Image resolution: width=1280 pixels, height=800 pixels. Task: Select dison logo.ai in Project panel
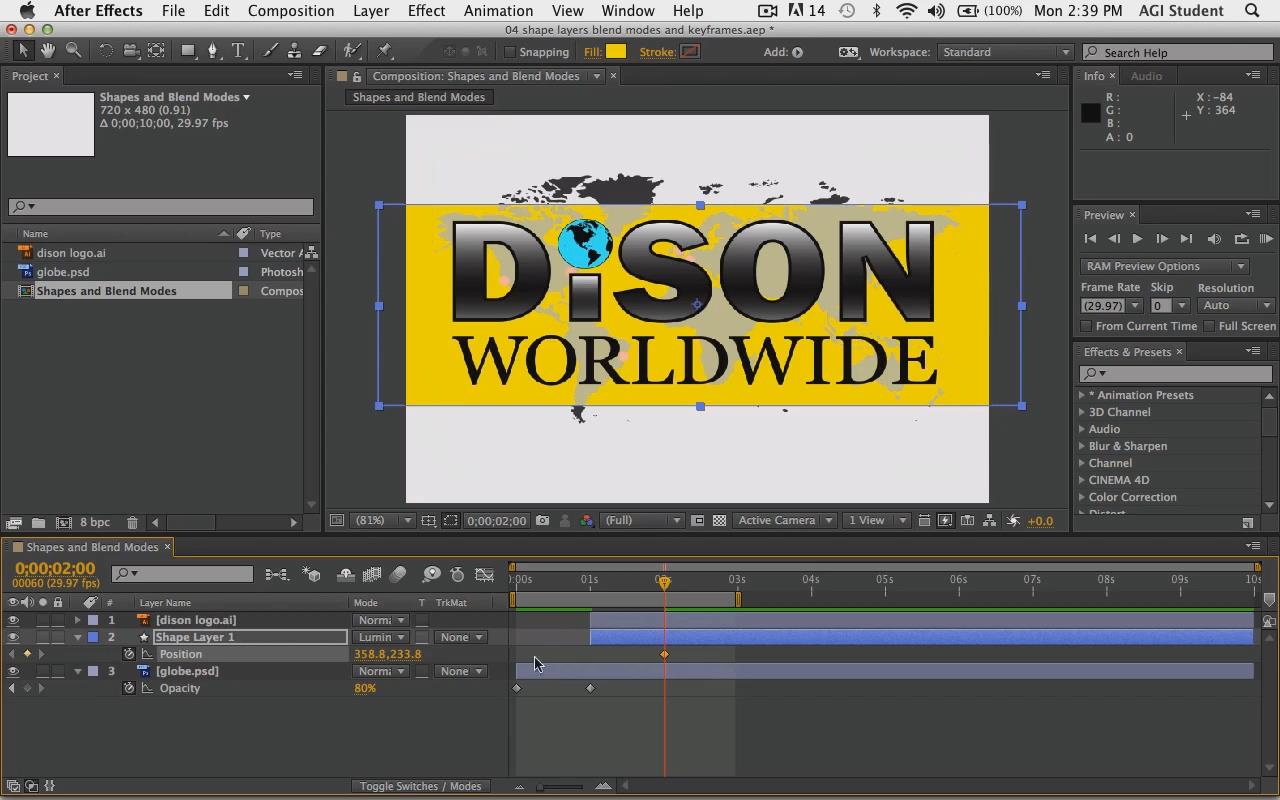tap(71, 253)
